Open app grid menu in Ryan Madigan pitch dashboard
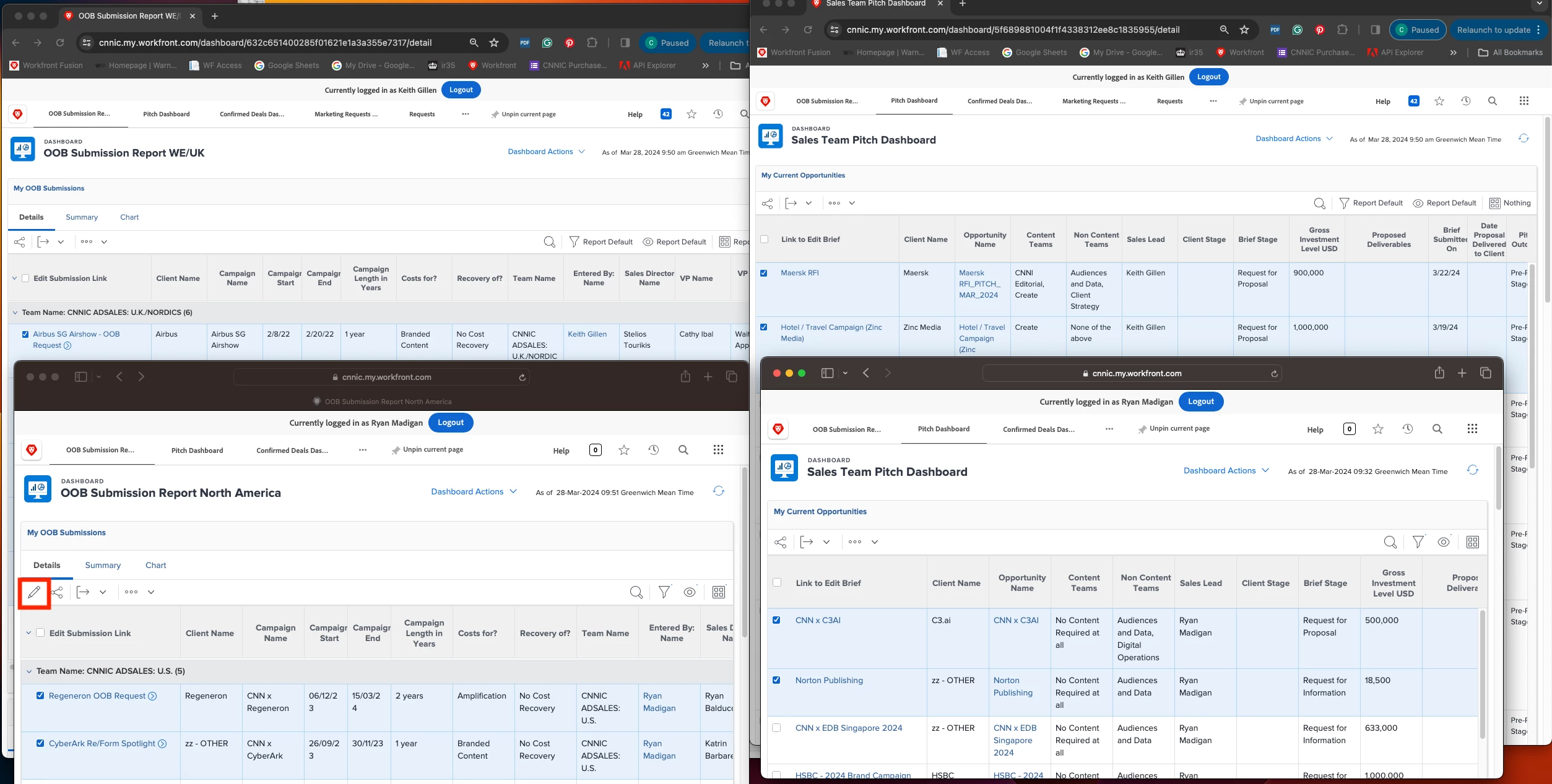 pos(1472,429)
